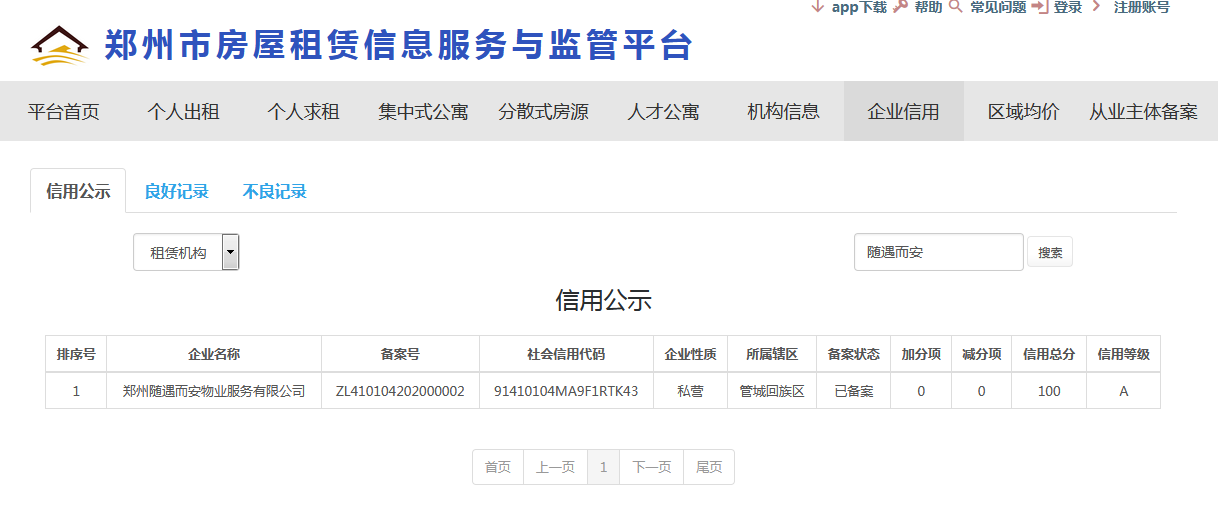
Task: Click the credit score 100 cell
Action: [x=1049, y=391]
